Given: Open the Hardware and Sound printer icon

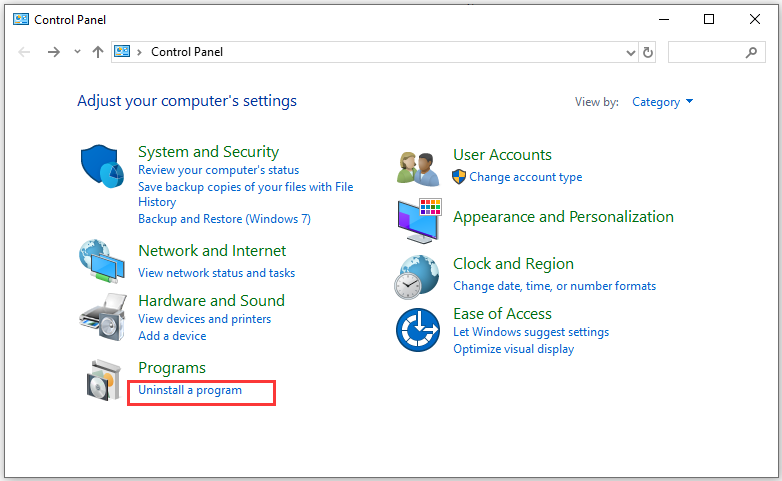Looking at the screenshot, I should click(x=103, y=317).
